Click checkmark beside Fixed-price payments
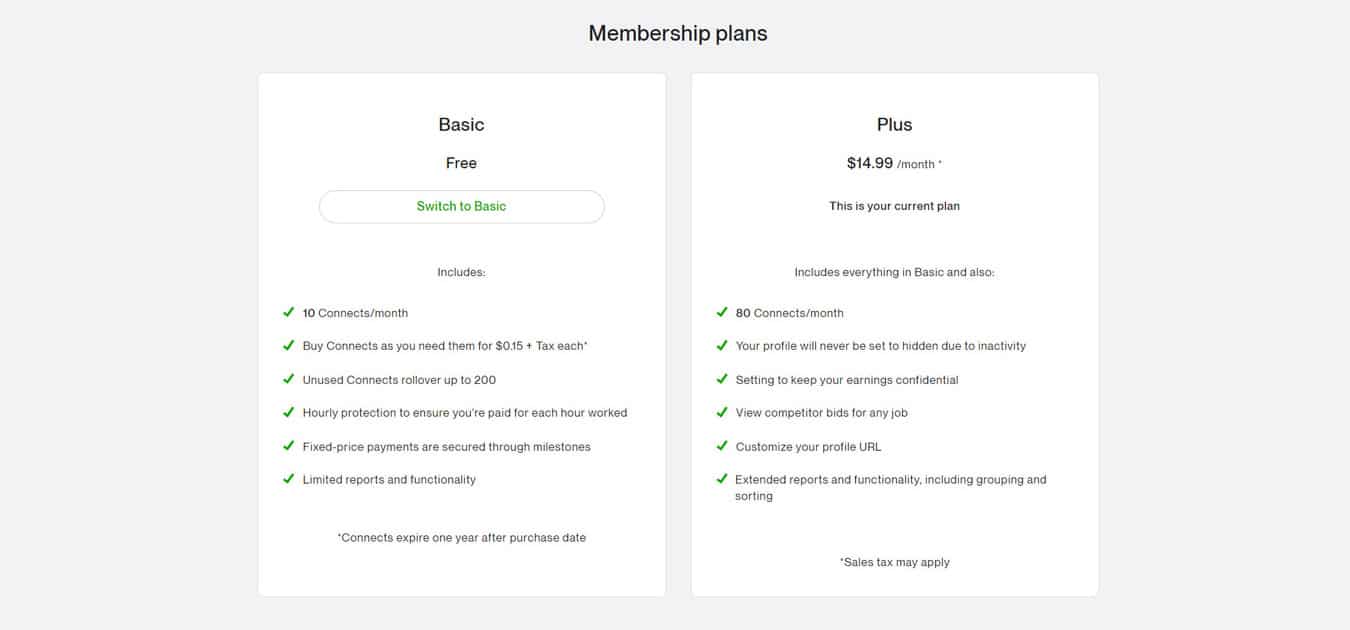1350x630 pixels. pyautogui.click(x=289, y=447)
